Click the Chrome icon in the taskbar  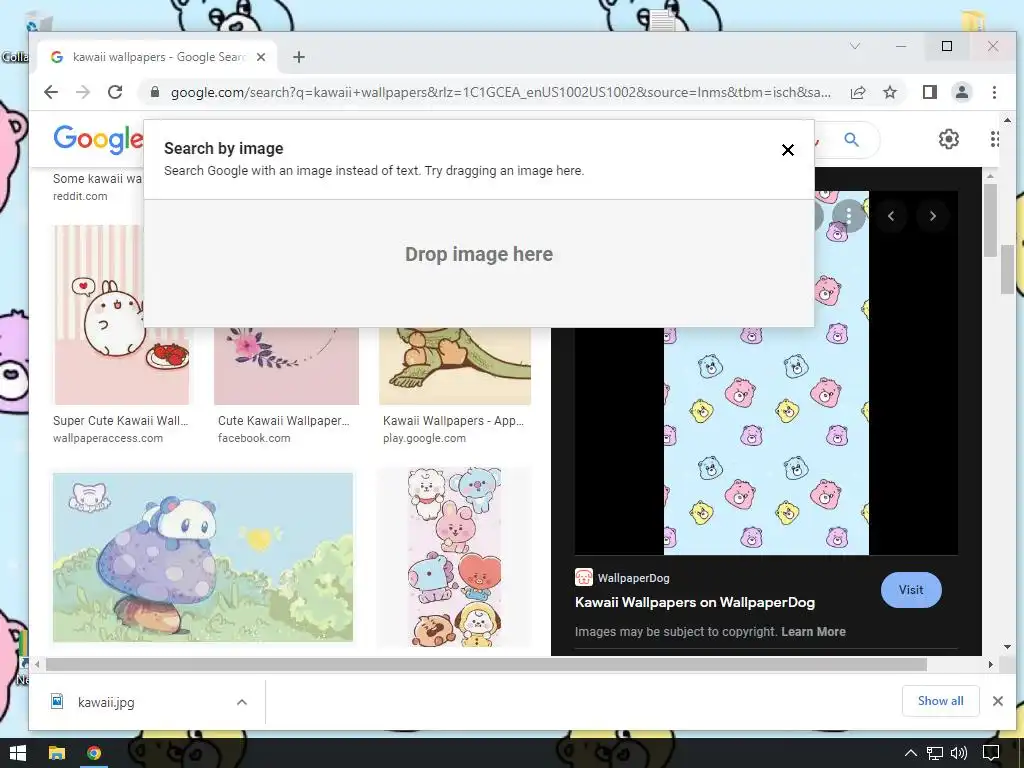pos(94,753)
